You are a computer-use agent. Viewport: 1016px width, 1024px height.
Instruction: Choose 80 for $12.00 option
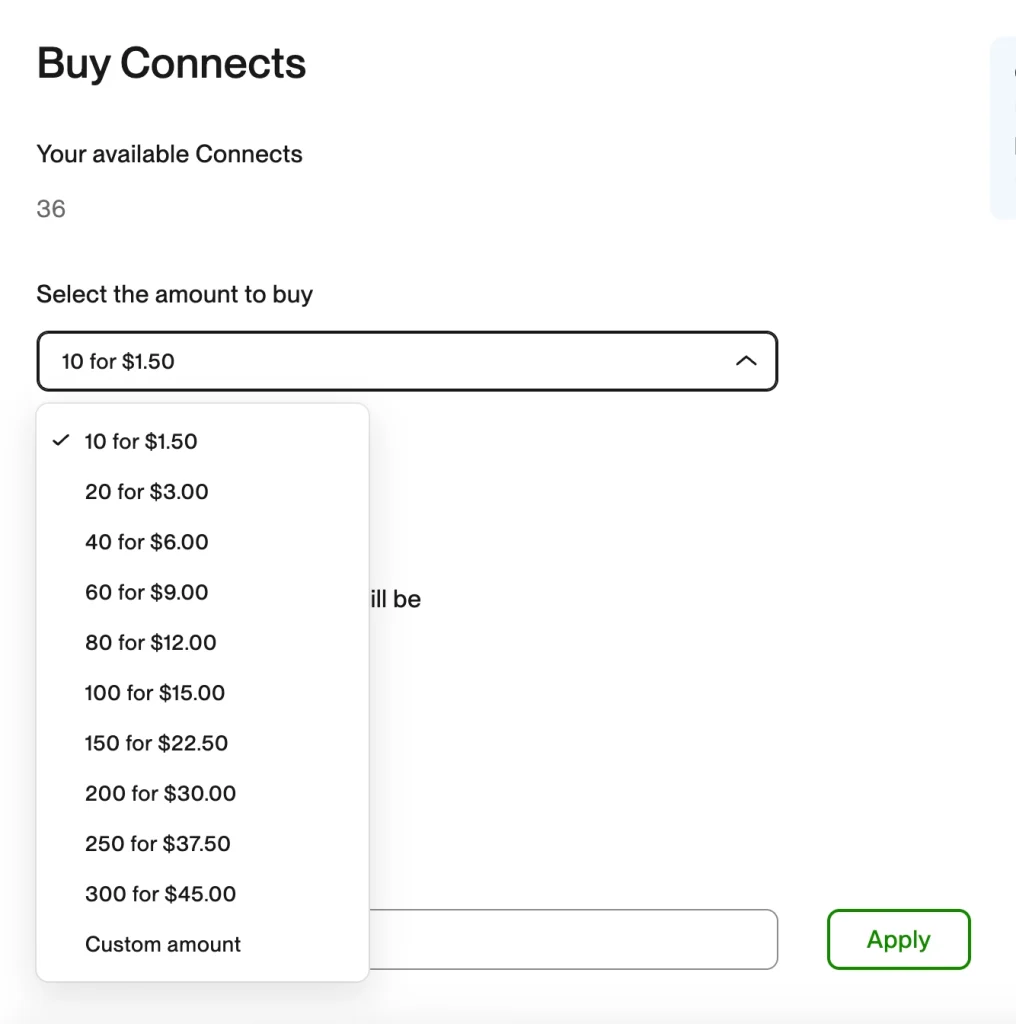coord(151,642)
